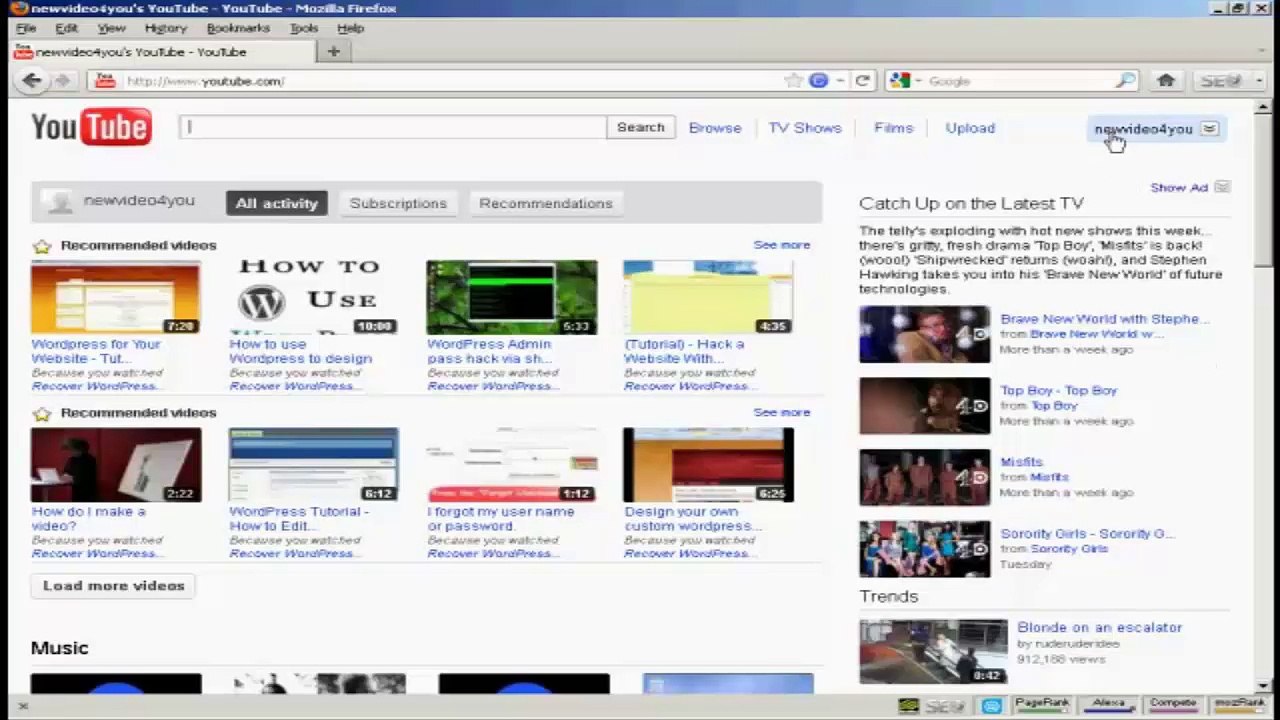Open the Upload link
This screenshot has height=720, width=1280.
point(970,128)
